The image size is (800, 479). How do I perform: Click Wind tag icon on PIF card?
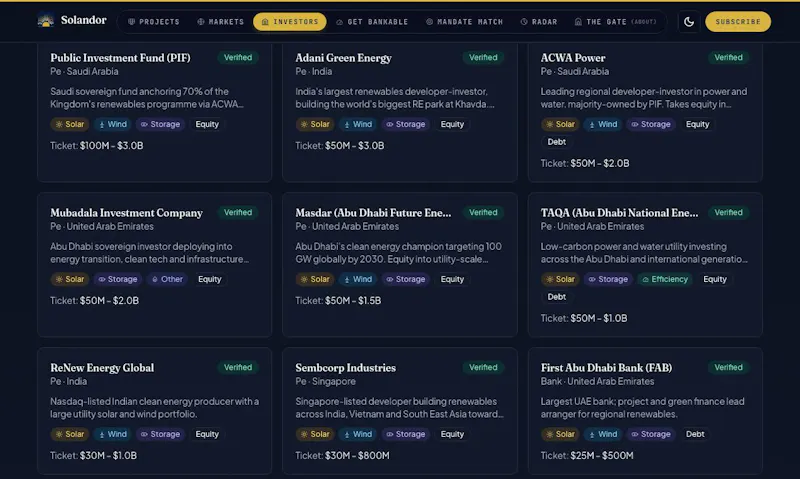point(102,124)
